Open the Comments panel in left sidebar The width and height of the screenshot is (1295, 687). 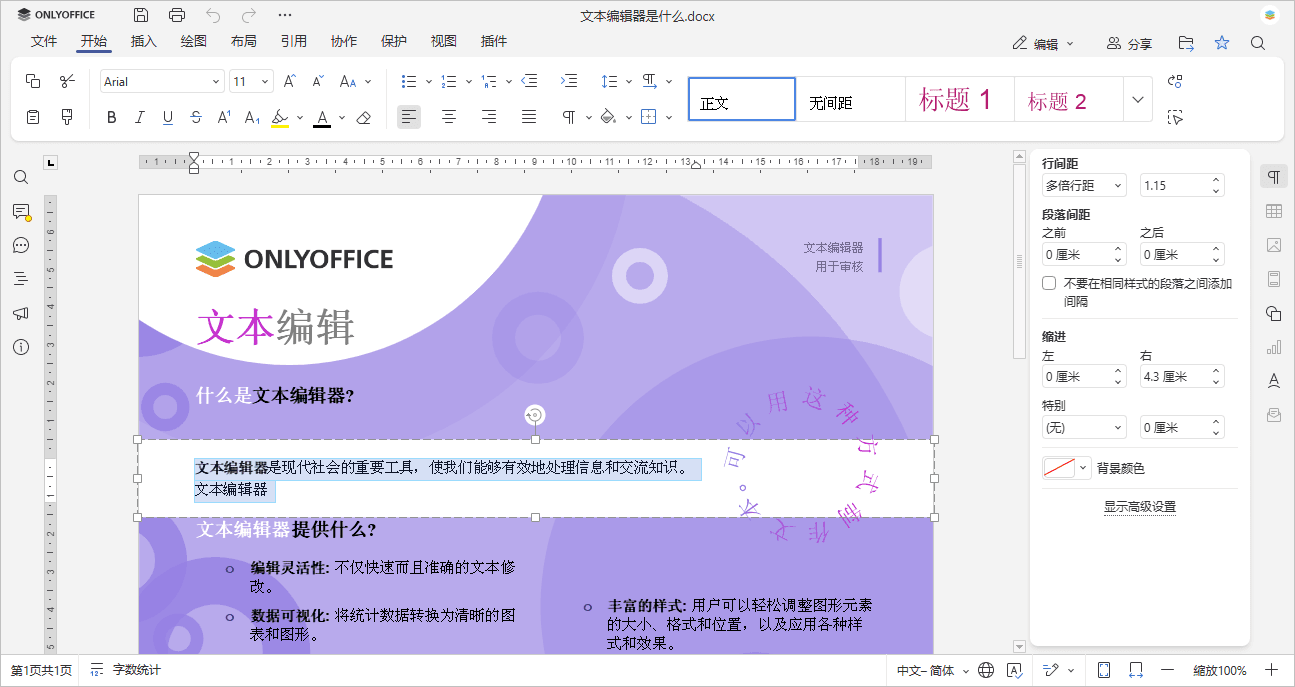[21, 211]
